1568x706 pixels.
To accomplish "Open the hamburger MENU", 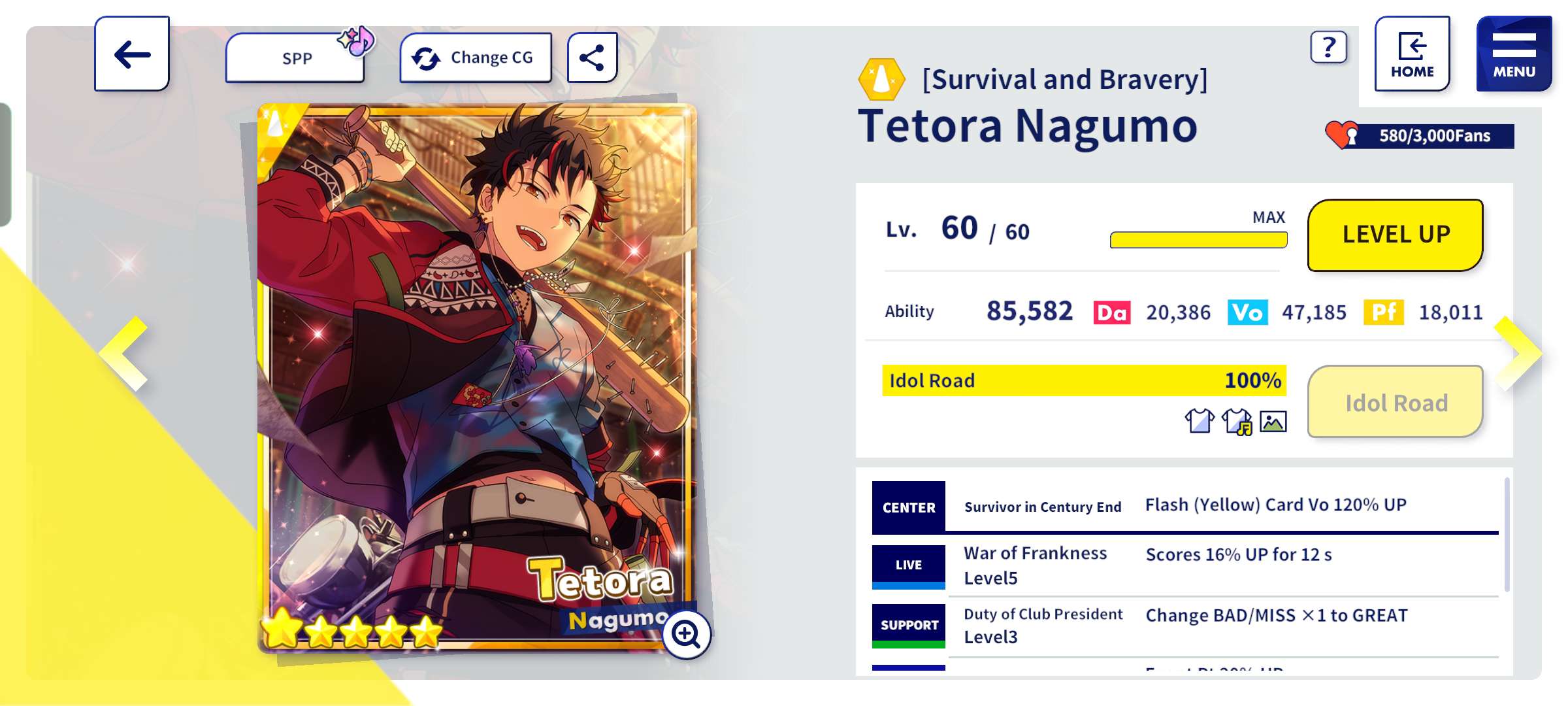I will (1514, 54).
